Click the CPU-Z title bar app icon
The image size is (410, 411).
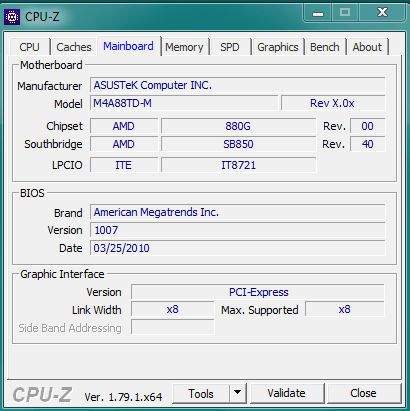(12, 17)
